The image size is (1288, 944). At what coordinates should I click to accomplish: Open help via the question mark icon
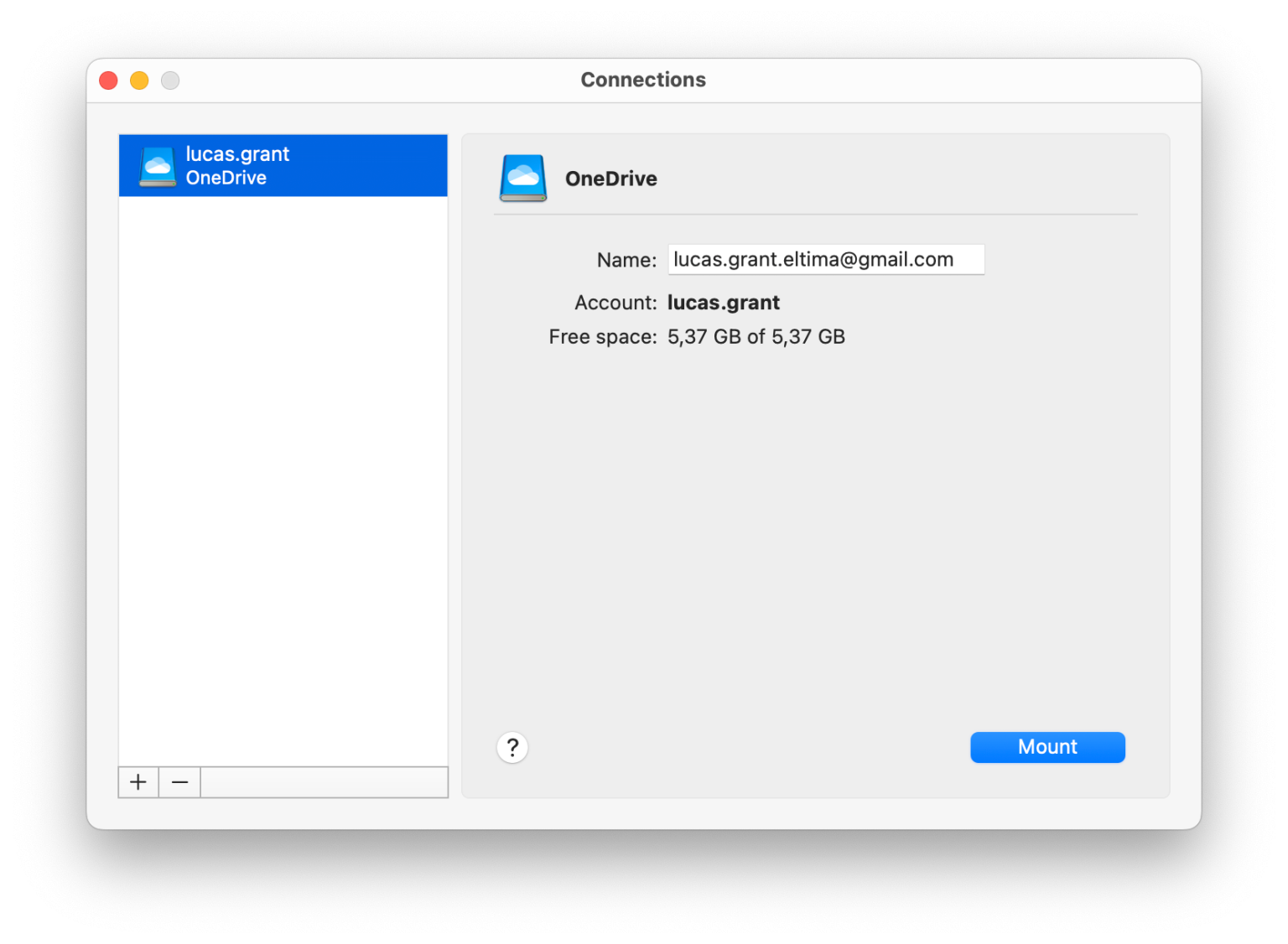point(512,747)
